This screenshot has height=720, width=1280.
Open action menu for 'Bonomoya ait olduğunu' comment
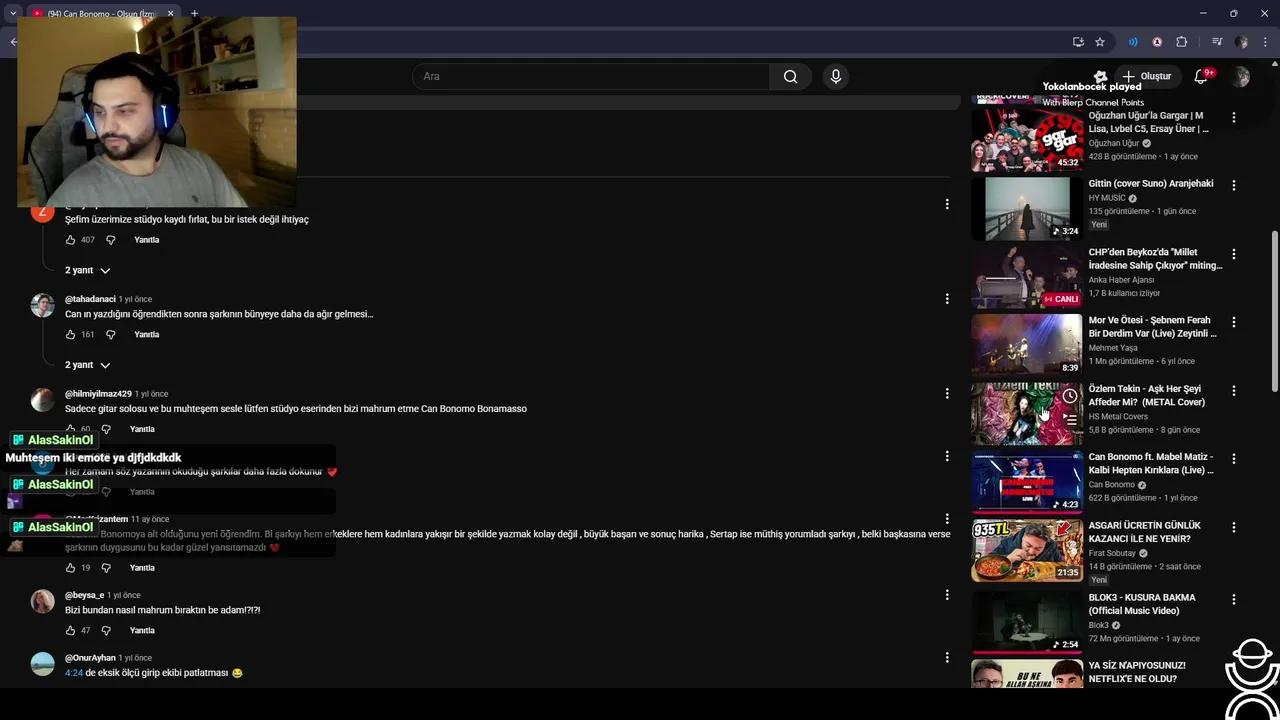click(947, 519)
